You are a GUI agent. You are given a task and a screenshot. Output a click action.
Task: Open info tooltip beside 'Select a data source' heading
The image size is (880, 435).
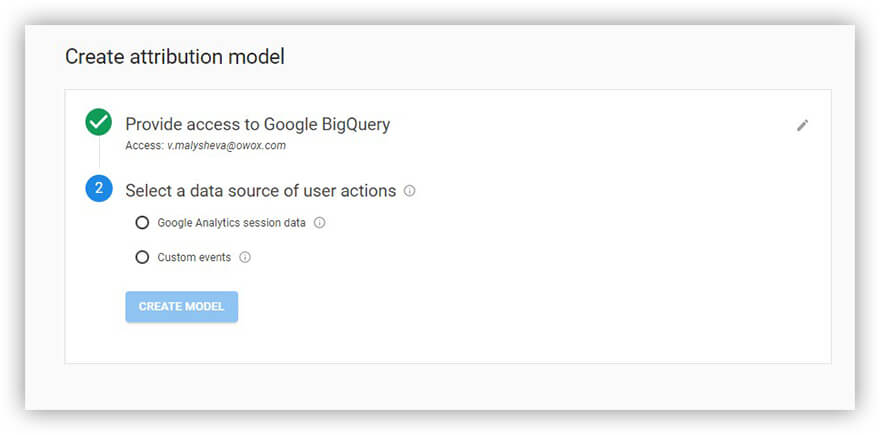[x=410, y=190]
